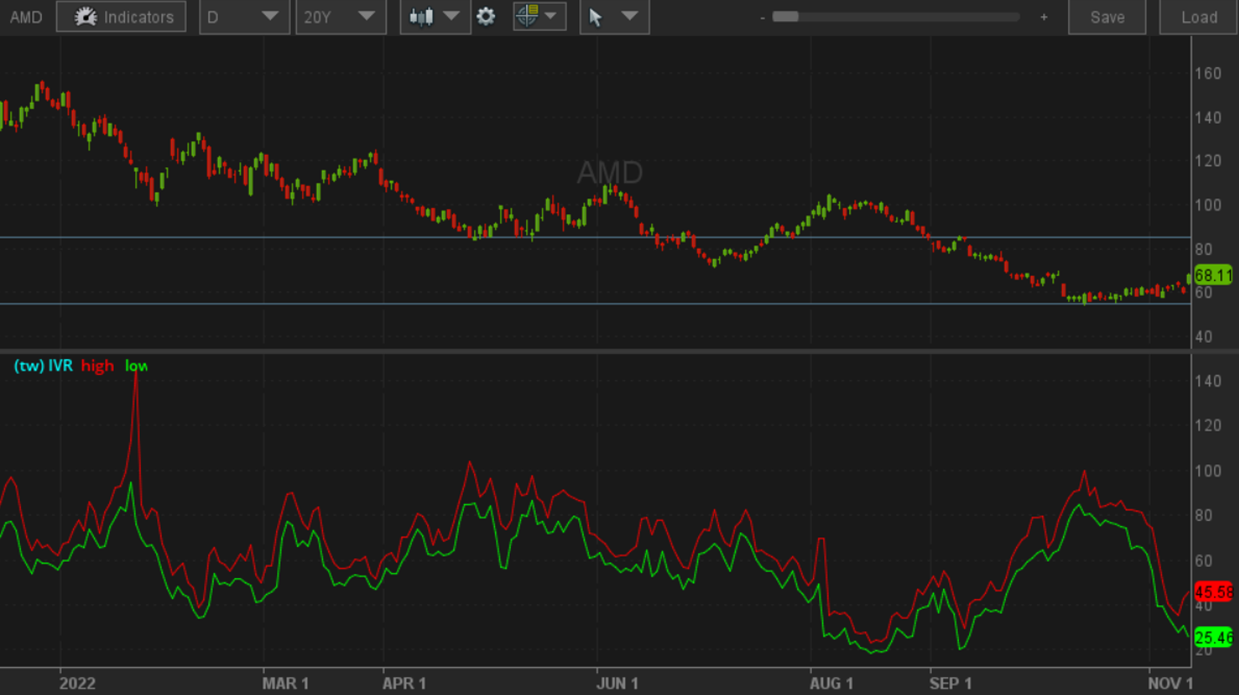Click the MAR 1 date axis label
The width and height of the screenshot is (1239, 695).
point(286,683)
